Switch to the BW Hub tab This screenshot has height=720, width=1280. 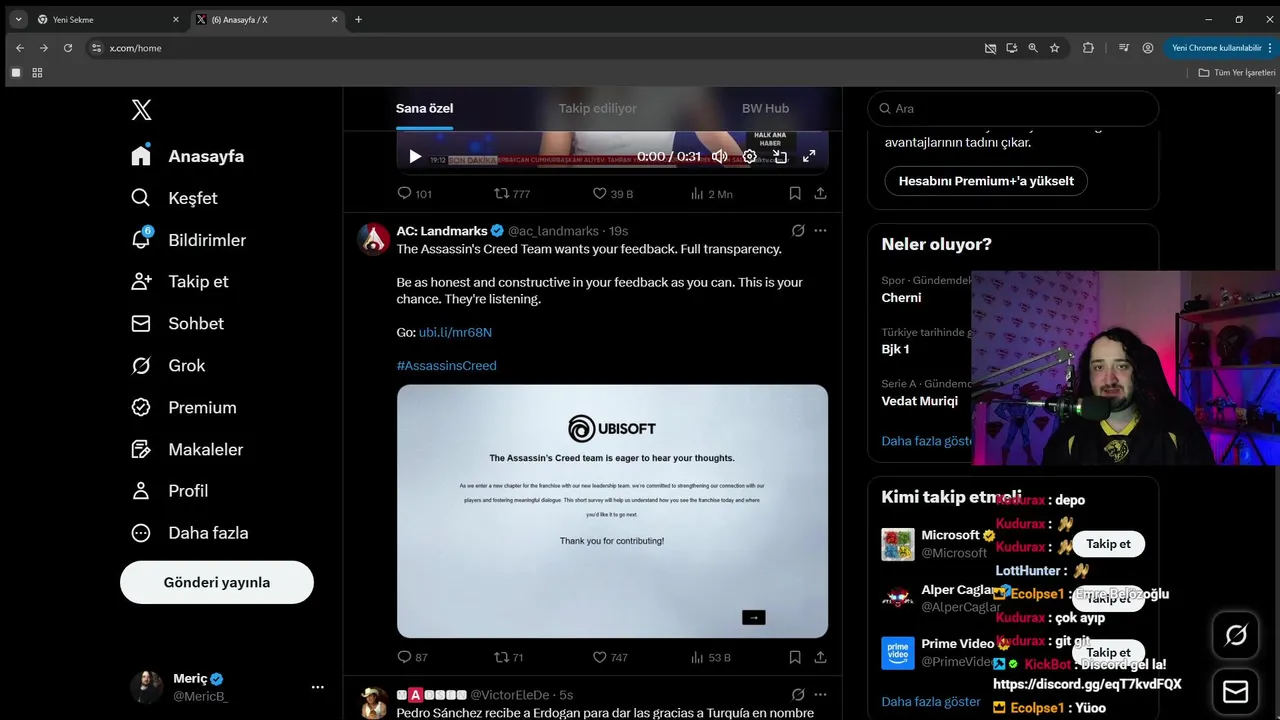coord(765,108)
